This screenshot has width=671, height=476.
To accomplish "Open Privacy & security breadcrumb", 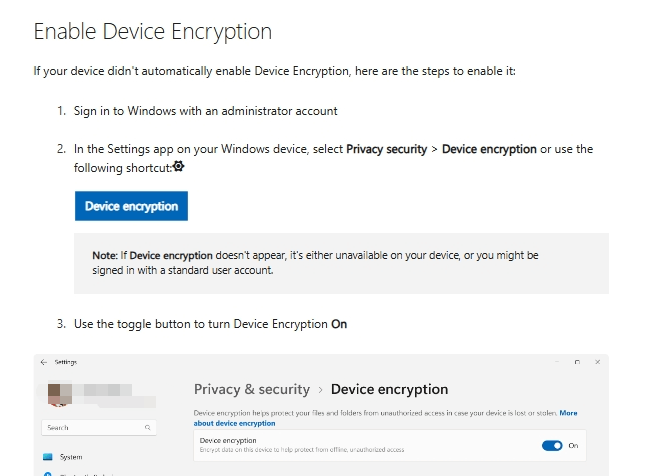I will [x=251, y=389].
